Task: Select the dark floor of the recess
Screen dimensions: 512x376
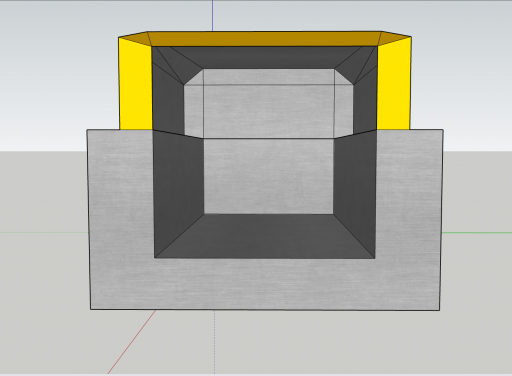Action: click(x=265, y=236)
